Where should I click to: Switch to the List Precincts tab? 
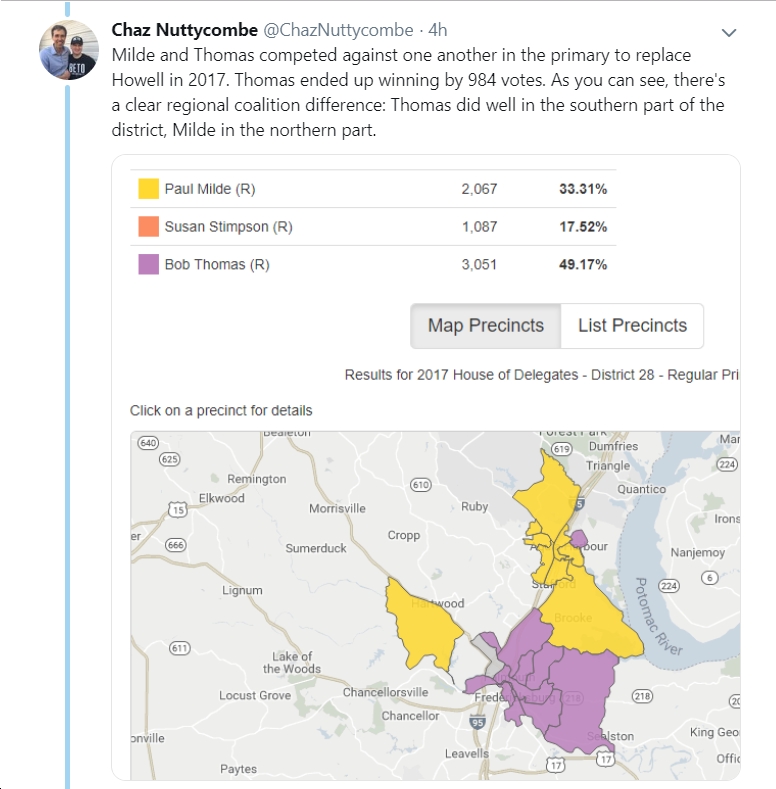coord(632,326)
